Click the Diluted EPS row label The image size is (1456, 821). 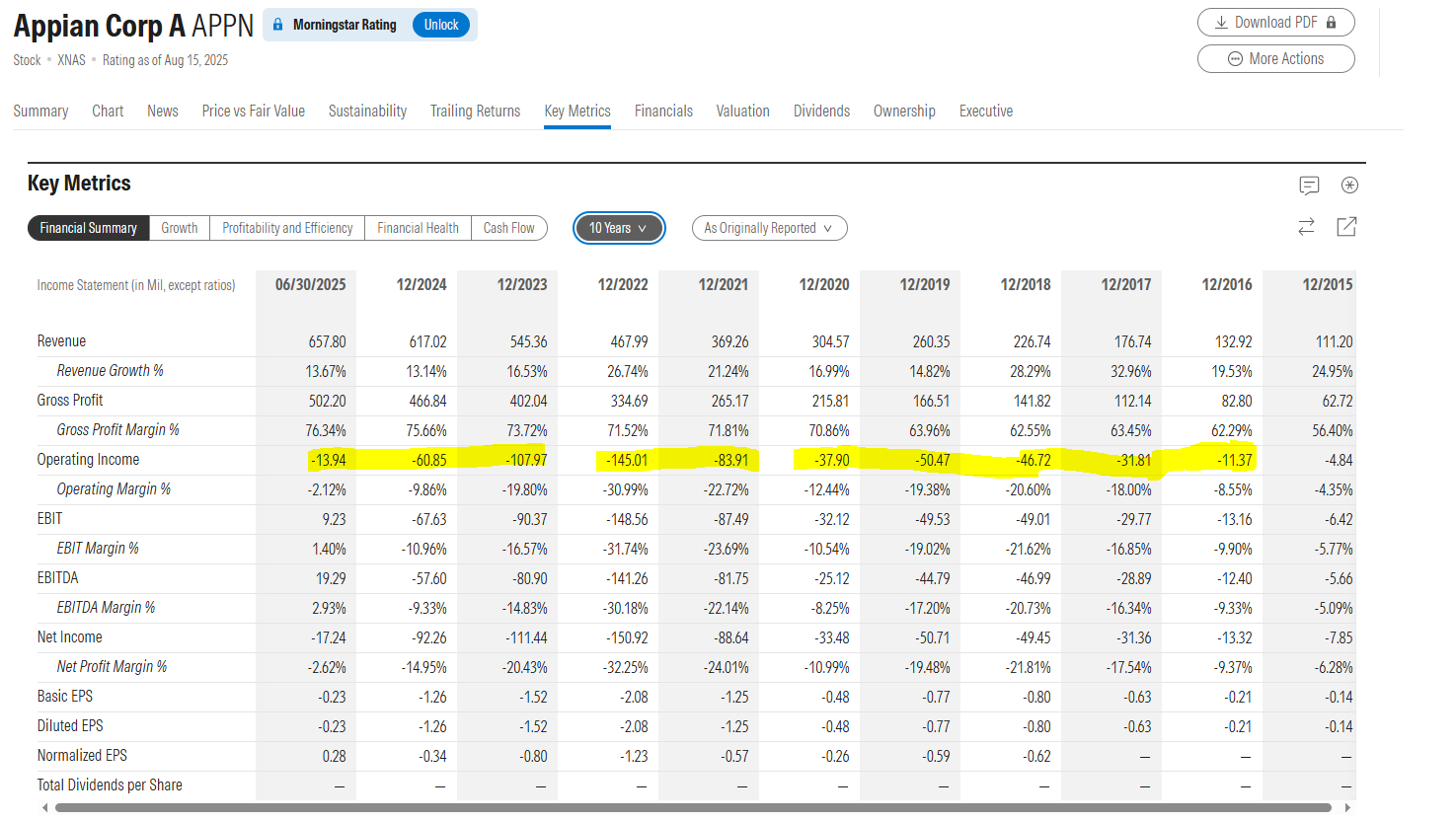click(70, 726)
